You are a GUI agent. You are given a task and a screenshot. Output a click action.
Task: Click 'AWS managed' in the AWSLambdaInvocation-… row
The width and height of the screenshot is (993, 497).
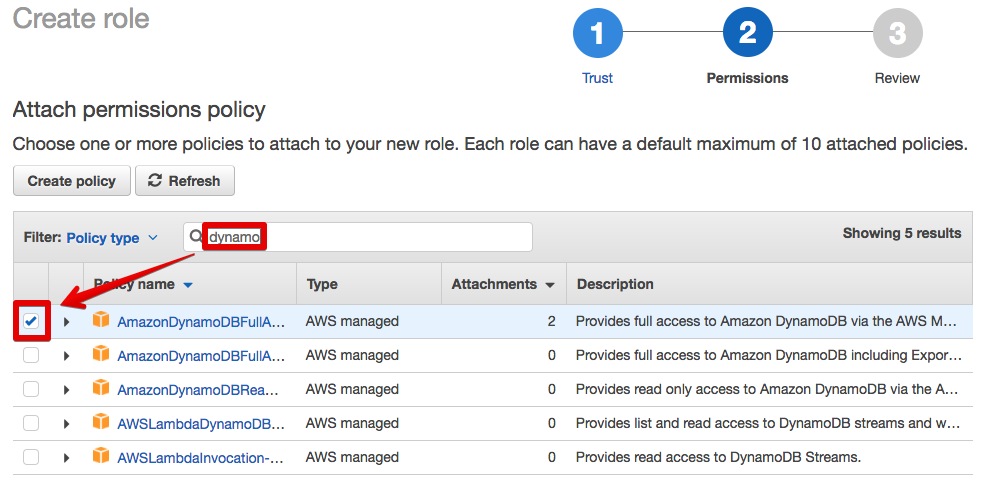click(352, 458)
